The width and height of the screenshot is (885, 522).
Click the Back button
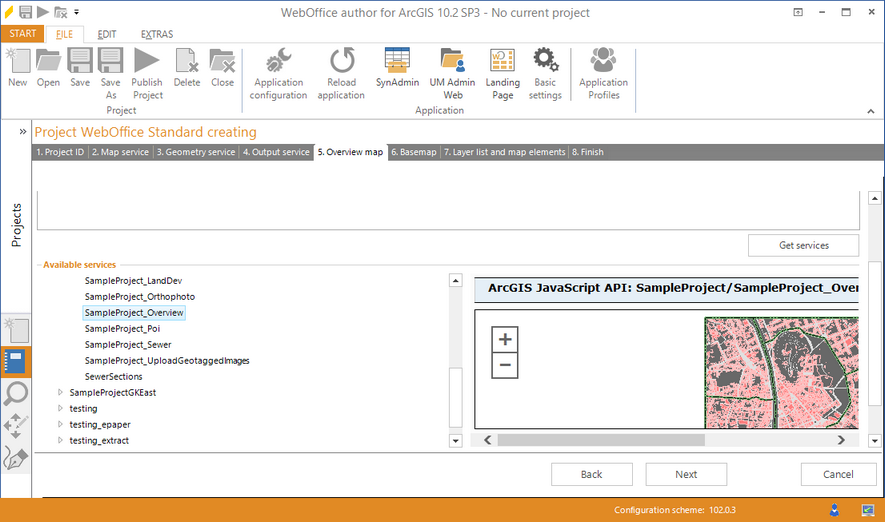[592, 475]
